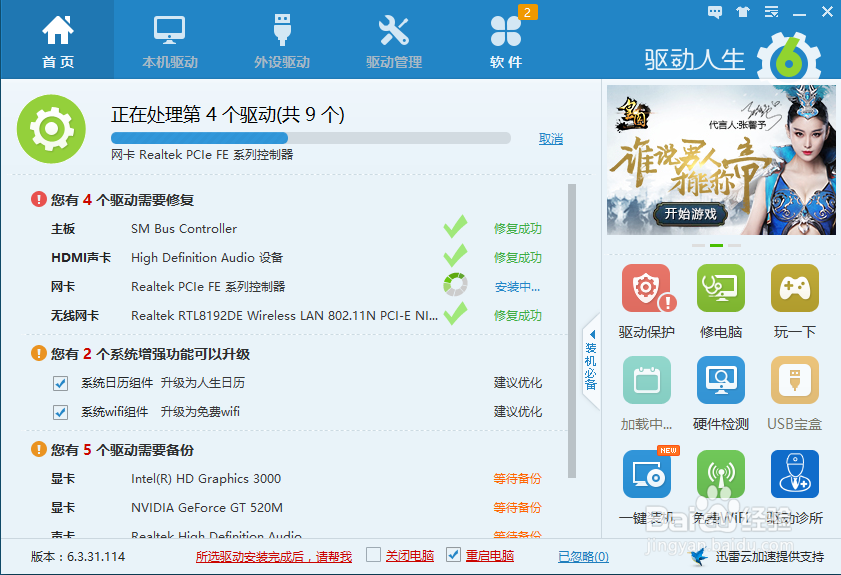The height and width of the screenshot is (575, 841).
Task: Click the 驱动人生 6 gear logo
Action: pyautogui.click(x=789, y=57)
